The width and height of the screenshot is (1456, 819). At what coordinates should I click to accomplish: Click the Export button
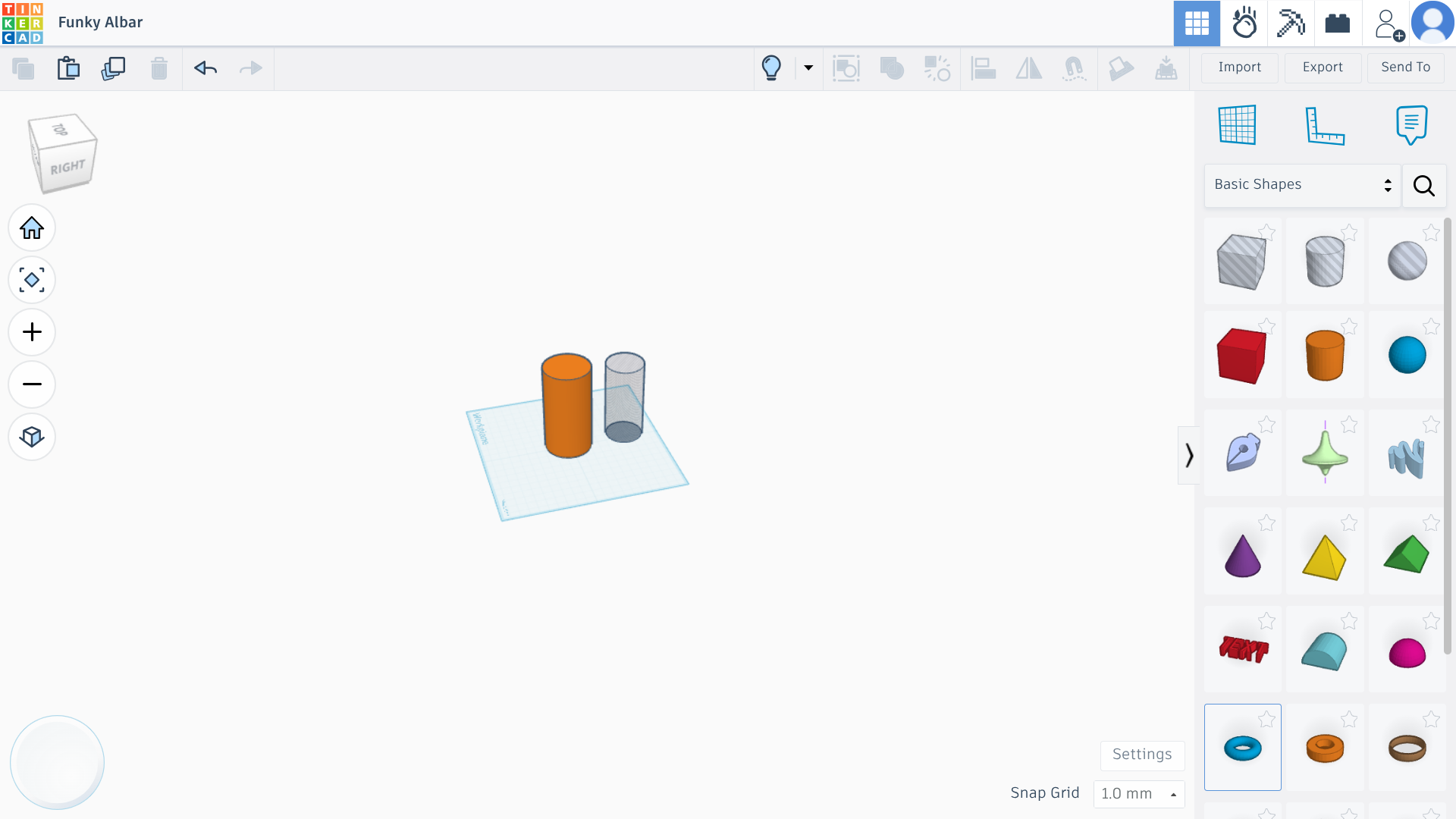[1323, 67]
